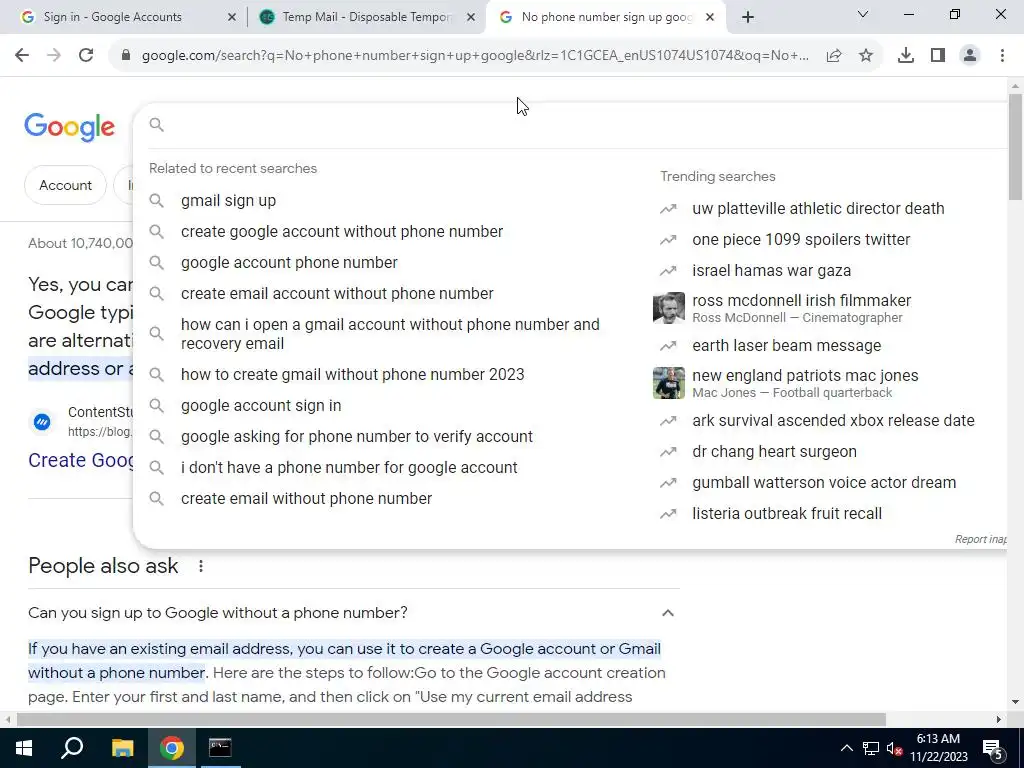This screenshot has height=768, width=1024.
Task: Open trending 'one piece 1099 spoilers twitter'
Action: point(801,240)
